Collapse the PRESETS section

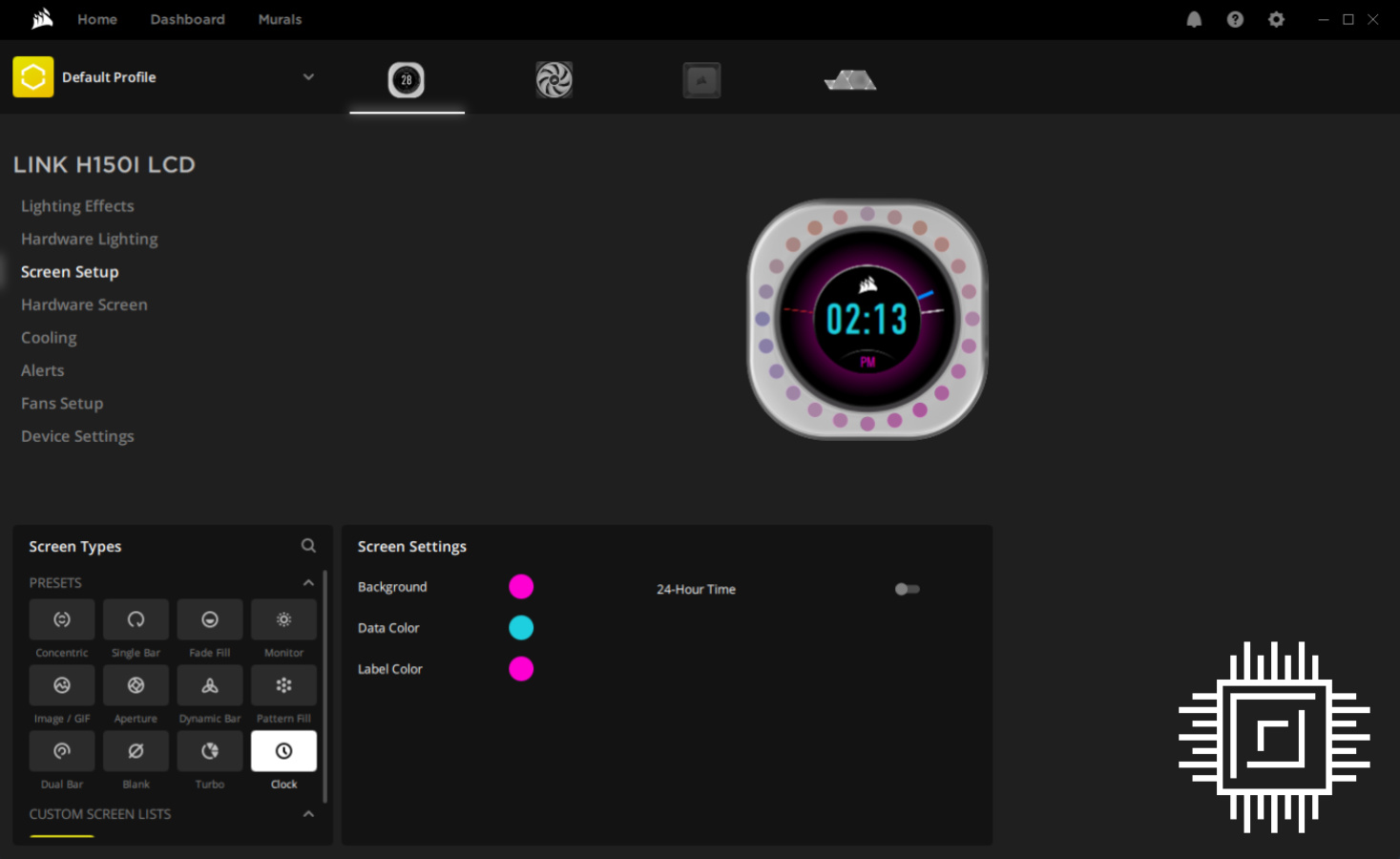(308, 583)
